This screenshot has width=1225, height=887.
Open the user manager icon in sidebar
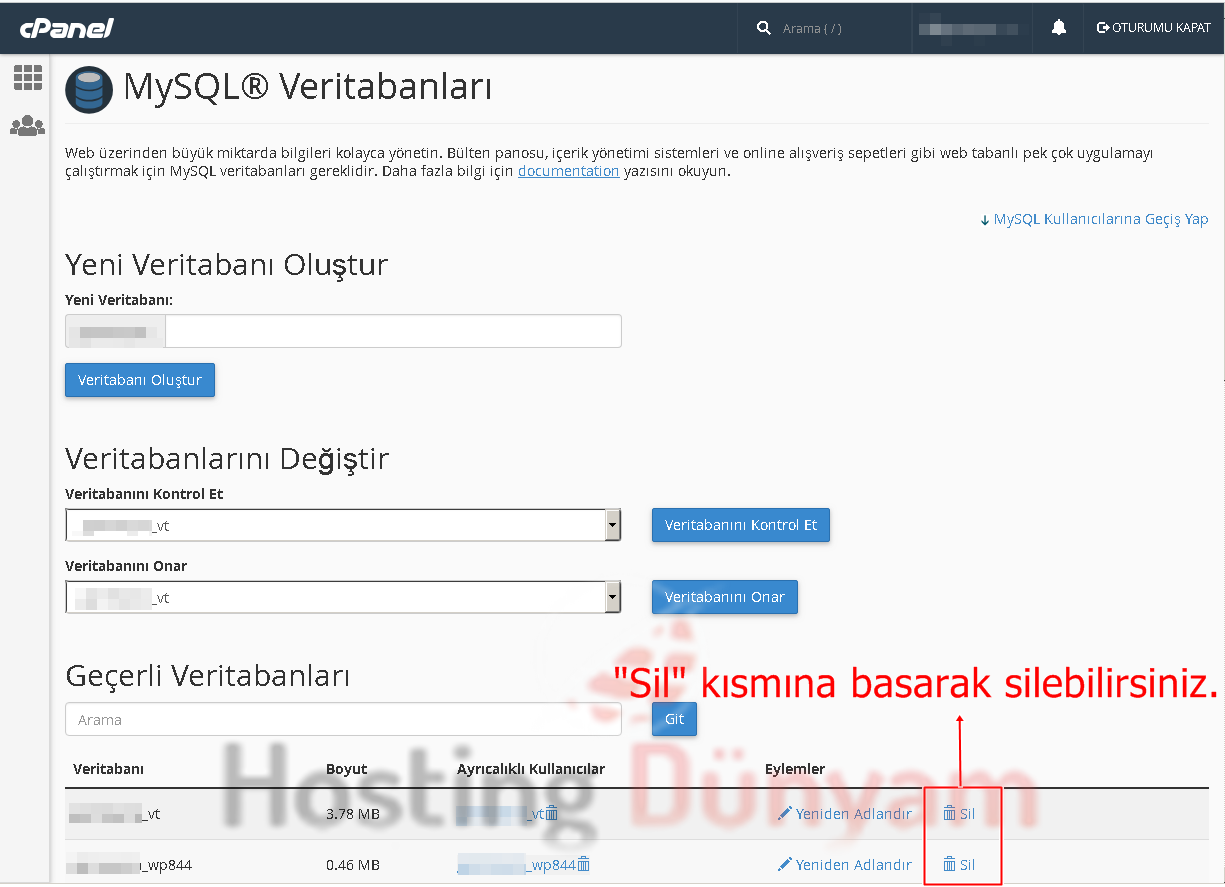[x=28, y=126]
